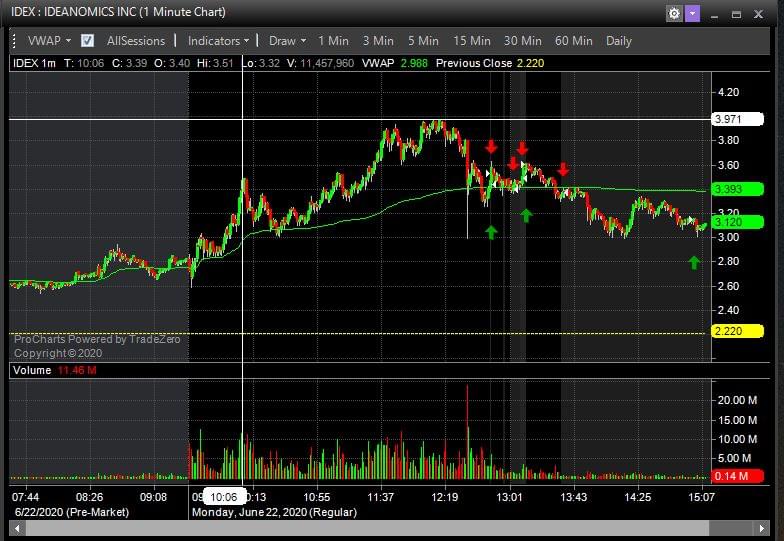Click the 07:44 time axis label

[x=26, y=497]
